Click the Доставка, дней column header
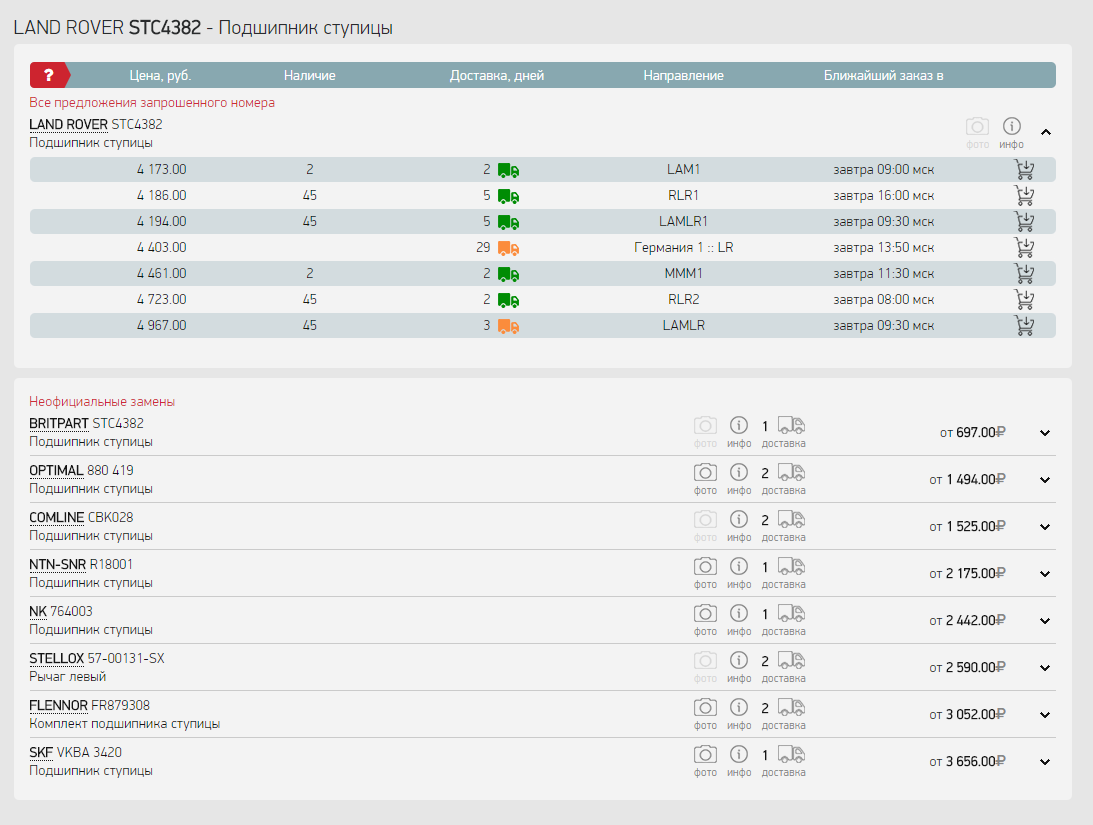 click(x=497, y=76)
